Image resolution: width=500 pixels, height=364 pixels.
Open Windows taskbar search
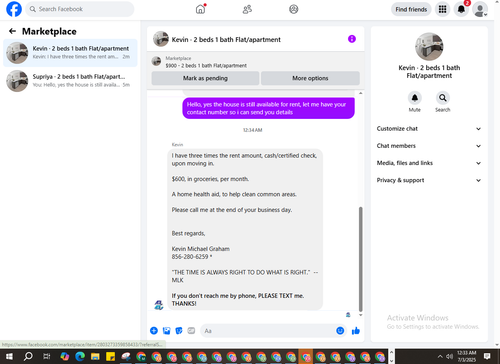(x=28, y=356)
